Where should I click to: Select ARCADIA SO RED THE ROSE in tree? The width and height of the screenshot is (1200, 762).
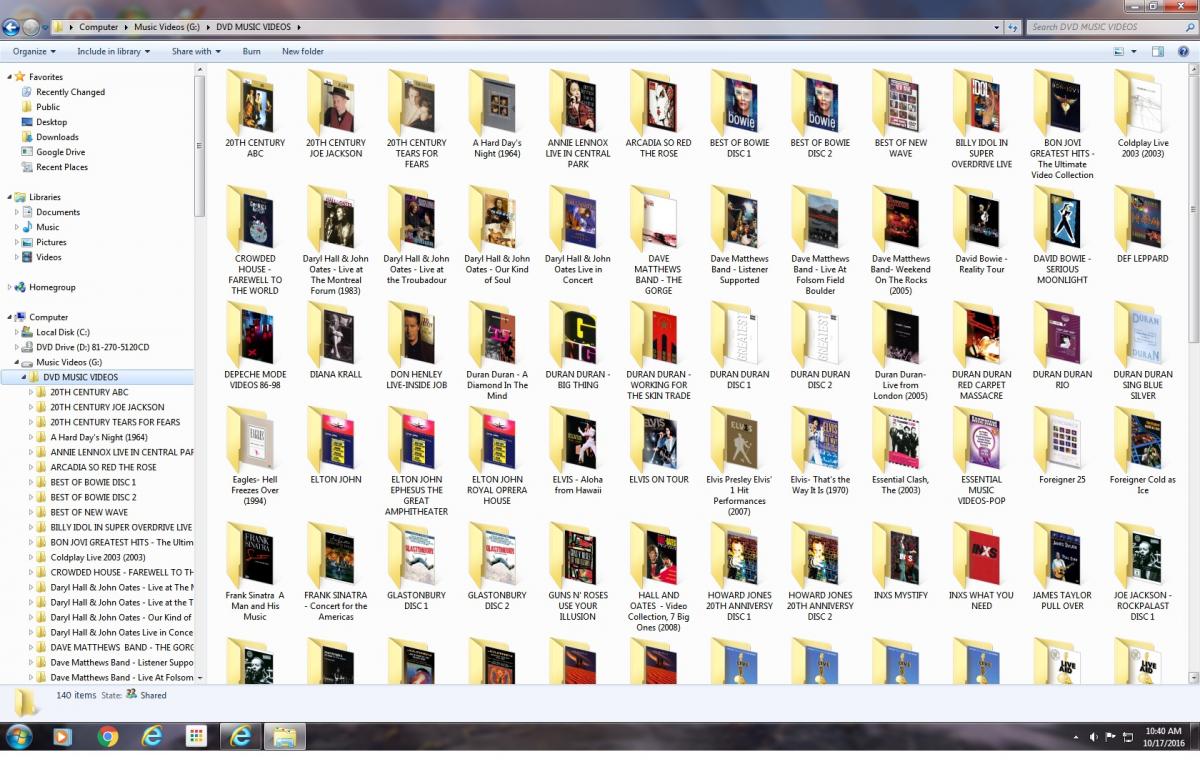tap(103, 467)
